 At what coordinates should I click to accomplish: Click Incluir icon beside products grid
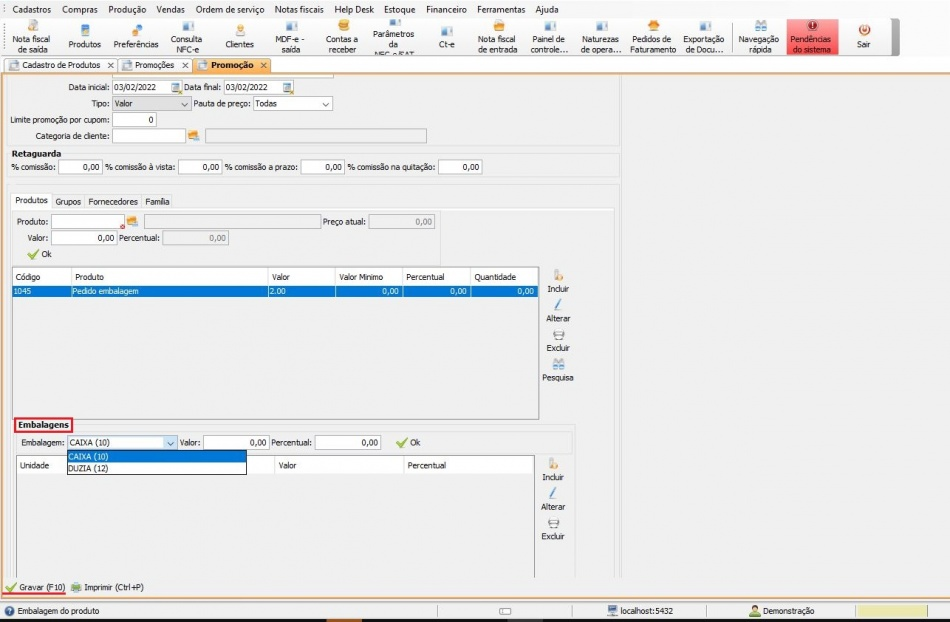(558, 281)
